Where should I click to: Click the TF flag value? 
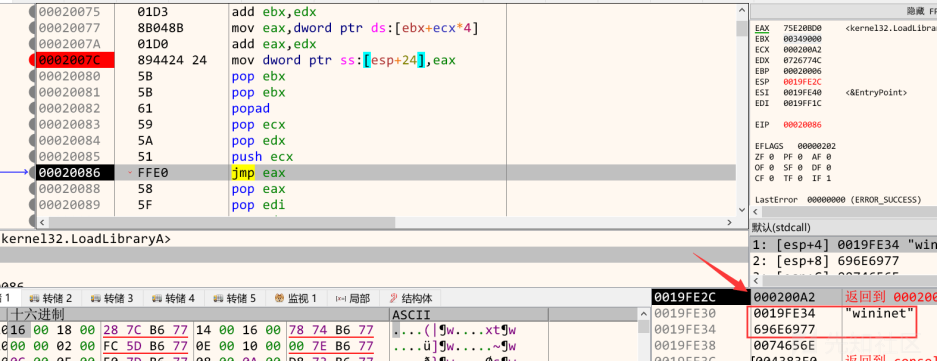pos(800,178)
